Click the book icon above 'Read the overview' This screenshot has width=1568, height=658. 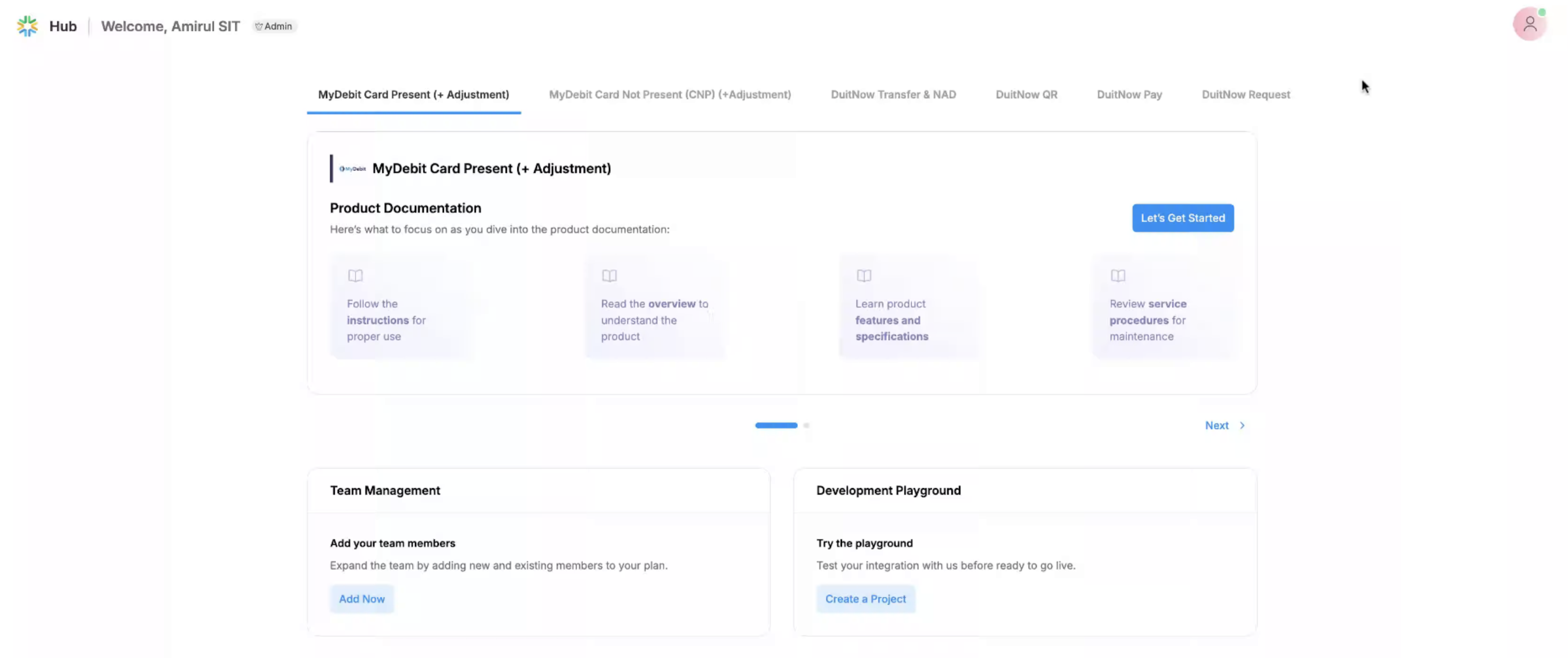[x=609, y=276]
